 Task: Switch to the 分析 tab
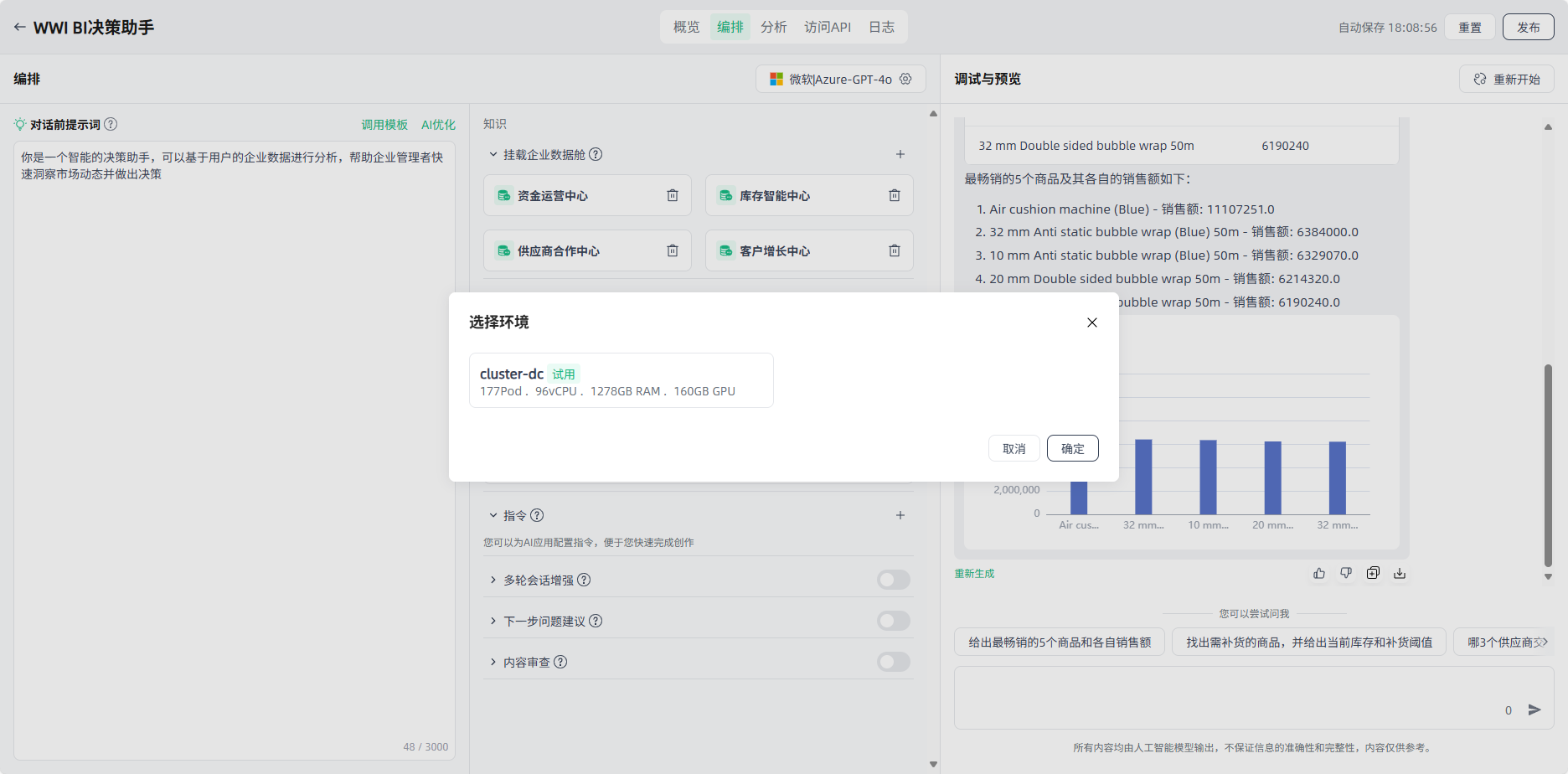pyautogui.click(x=774, y=27)
